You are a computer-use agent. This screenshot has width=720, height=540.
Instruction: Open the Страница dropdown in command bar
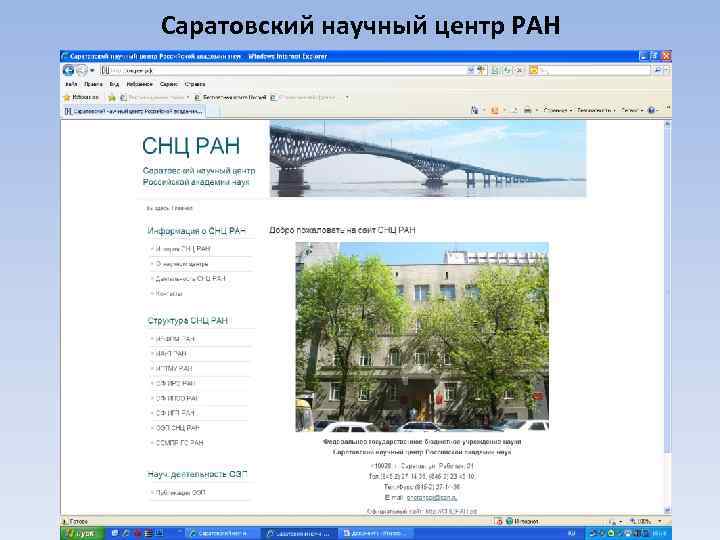point(557,110)
